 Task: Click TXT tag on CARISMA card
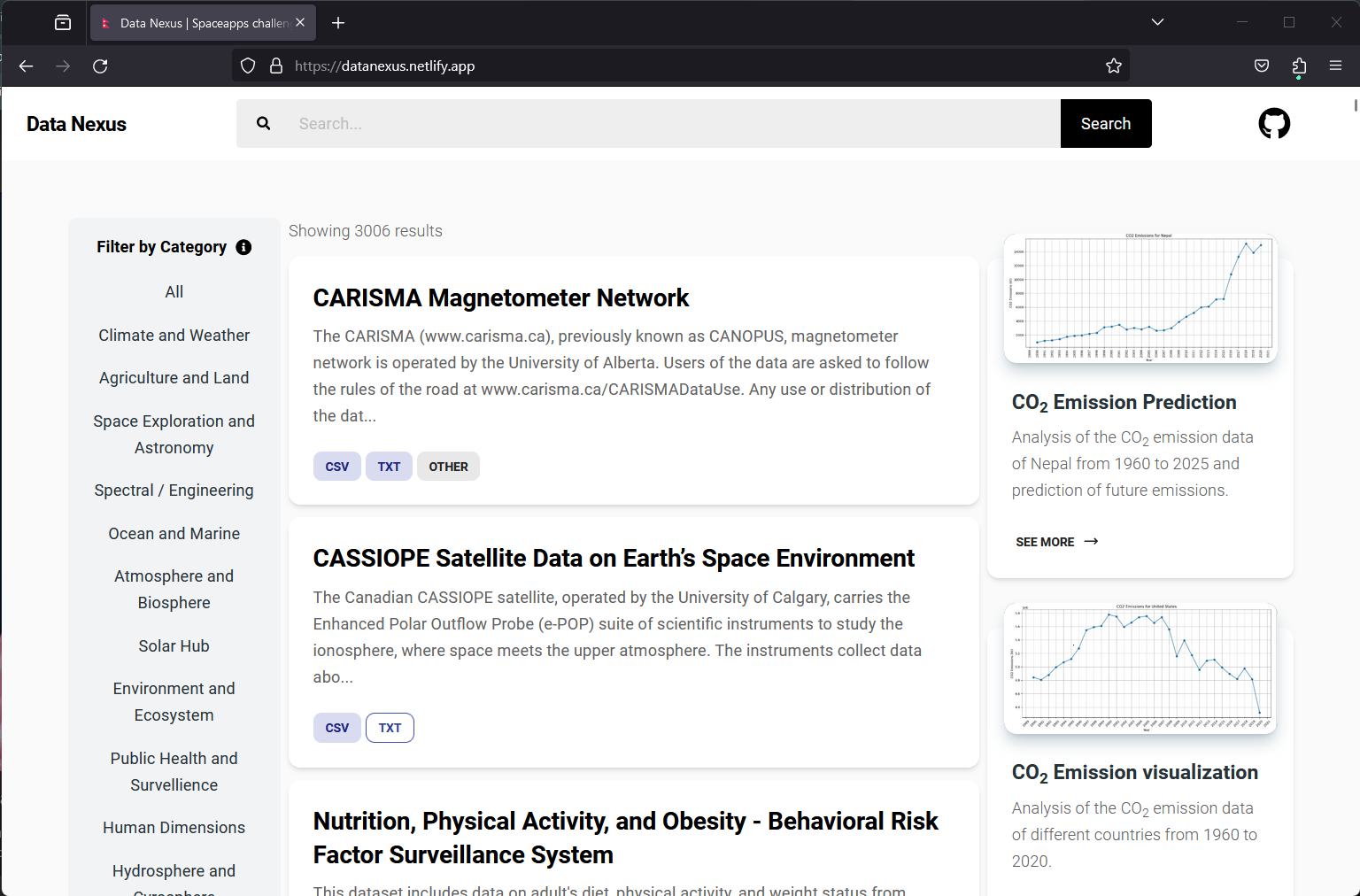(x=389, y=467)
